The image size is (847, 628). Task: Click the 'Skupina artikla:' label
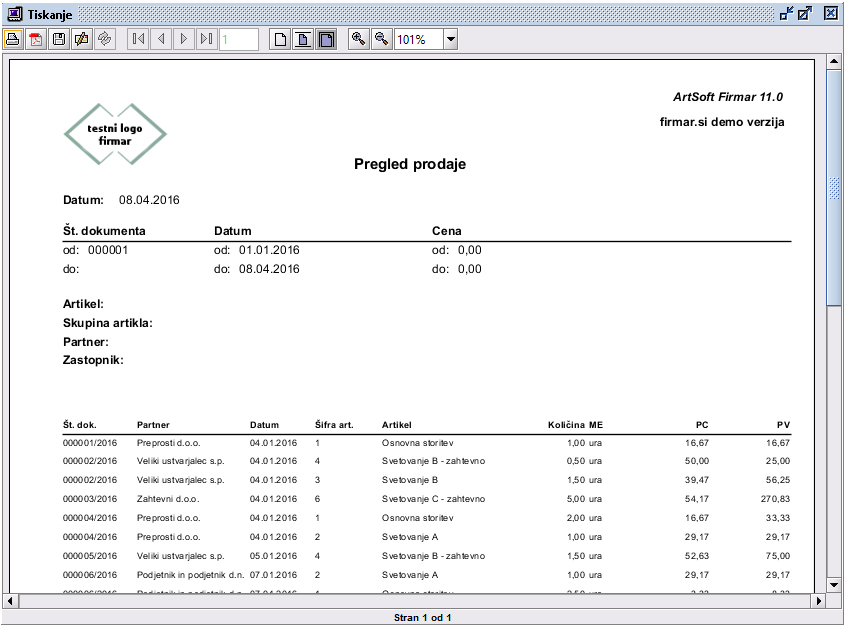coord(108,323)
